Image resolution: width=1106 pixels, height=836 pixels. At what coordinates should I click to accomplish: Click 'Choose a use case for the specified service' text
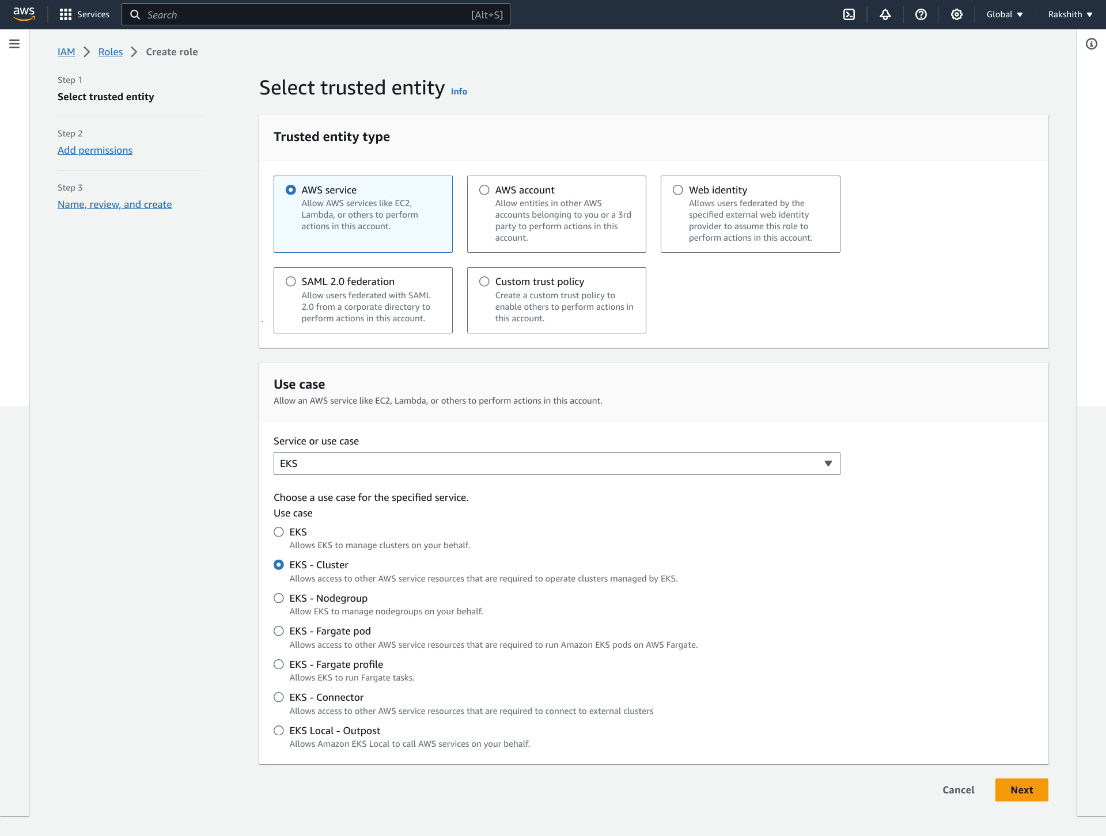(x=371, y=497)
